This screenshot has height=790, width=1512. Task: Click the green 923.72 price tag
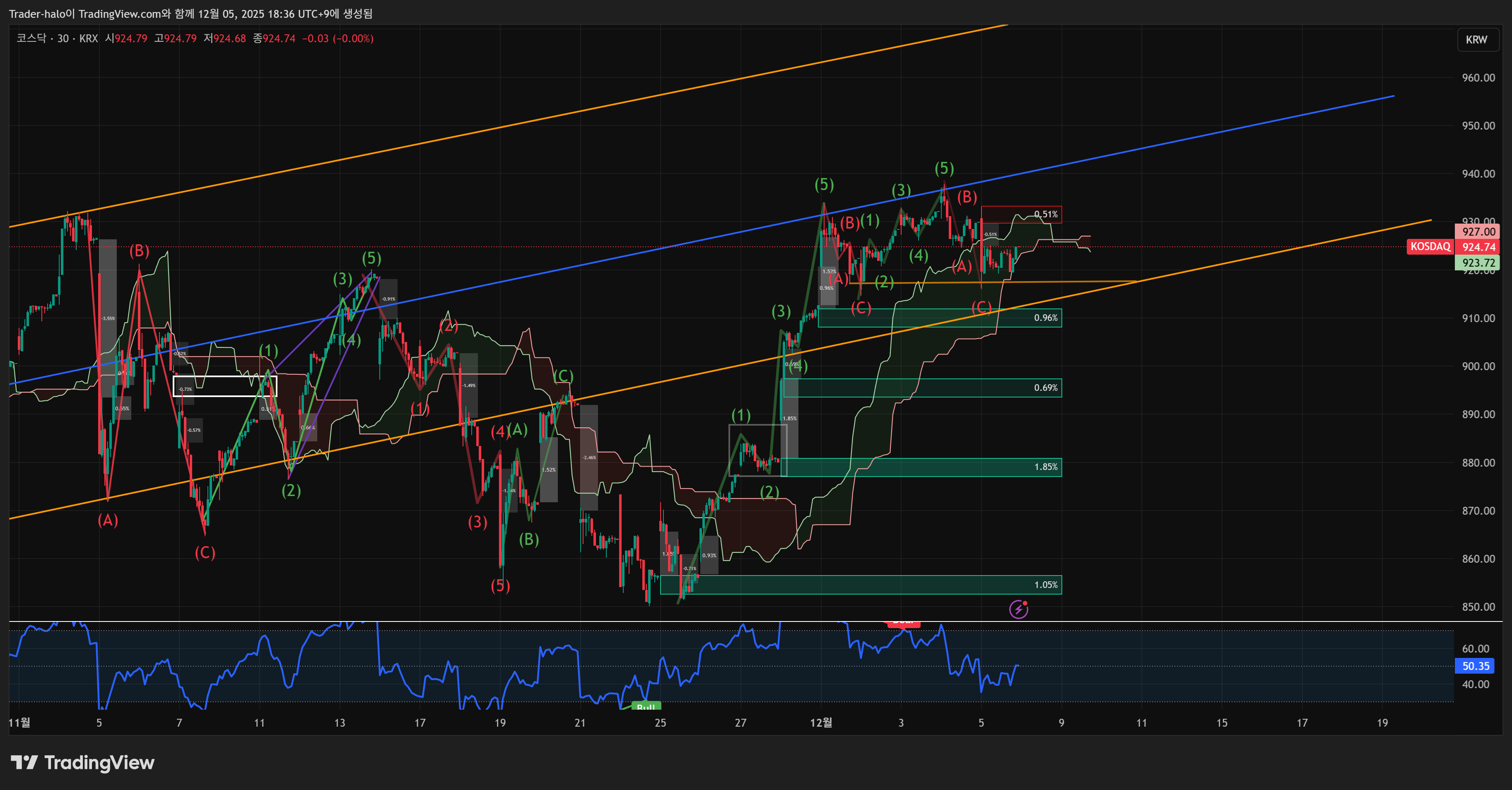click(1478, 263)
